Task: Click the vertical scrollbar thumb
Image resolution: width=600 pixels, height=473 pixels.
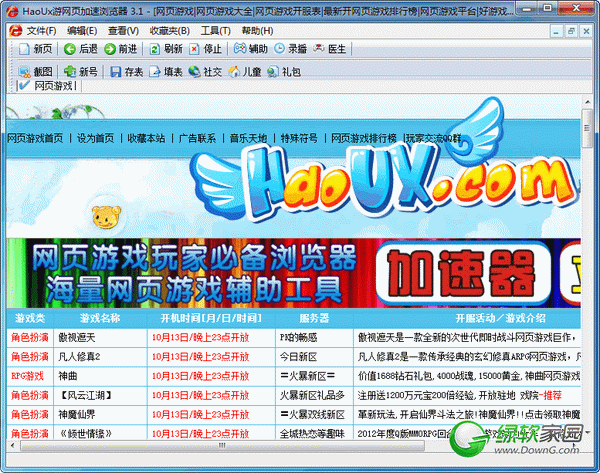Action: click(587, 128)
